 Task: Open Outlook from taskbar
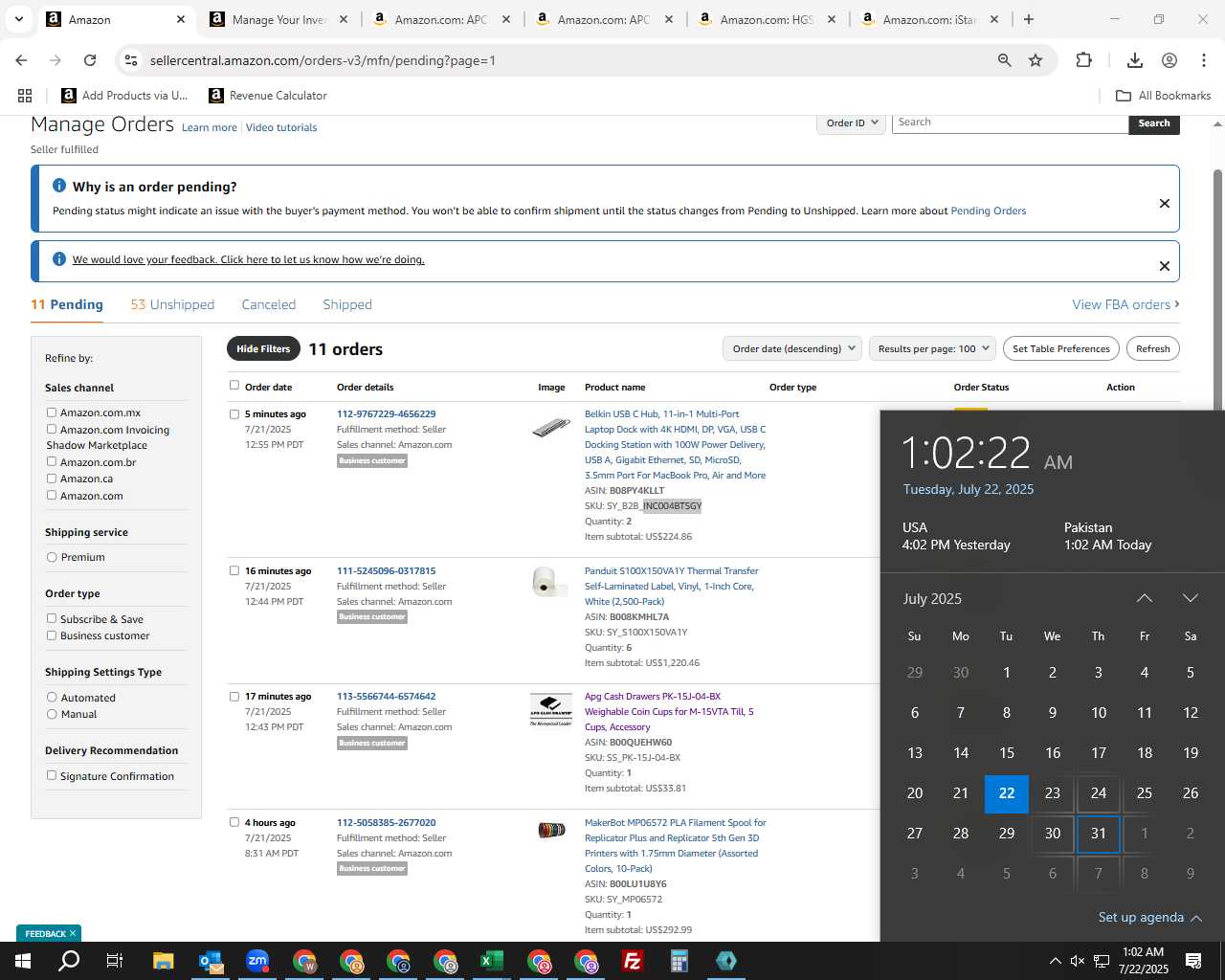coord(211,961)
